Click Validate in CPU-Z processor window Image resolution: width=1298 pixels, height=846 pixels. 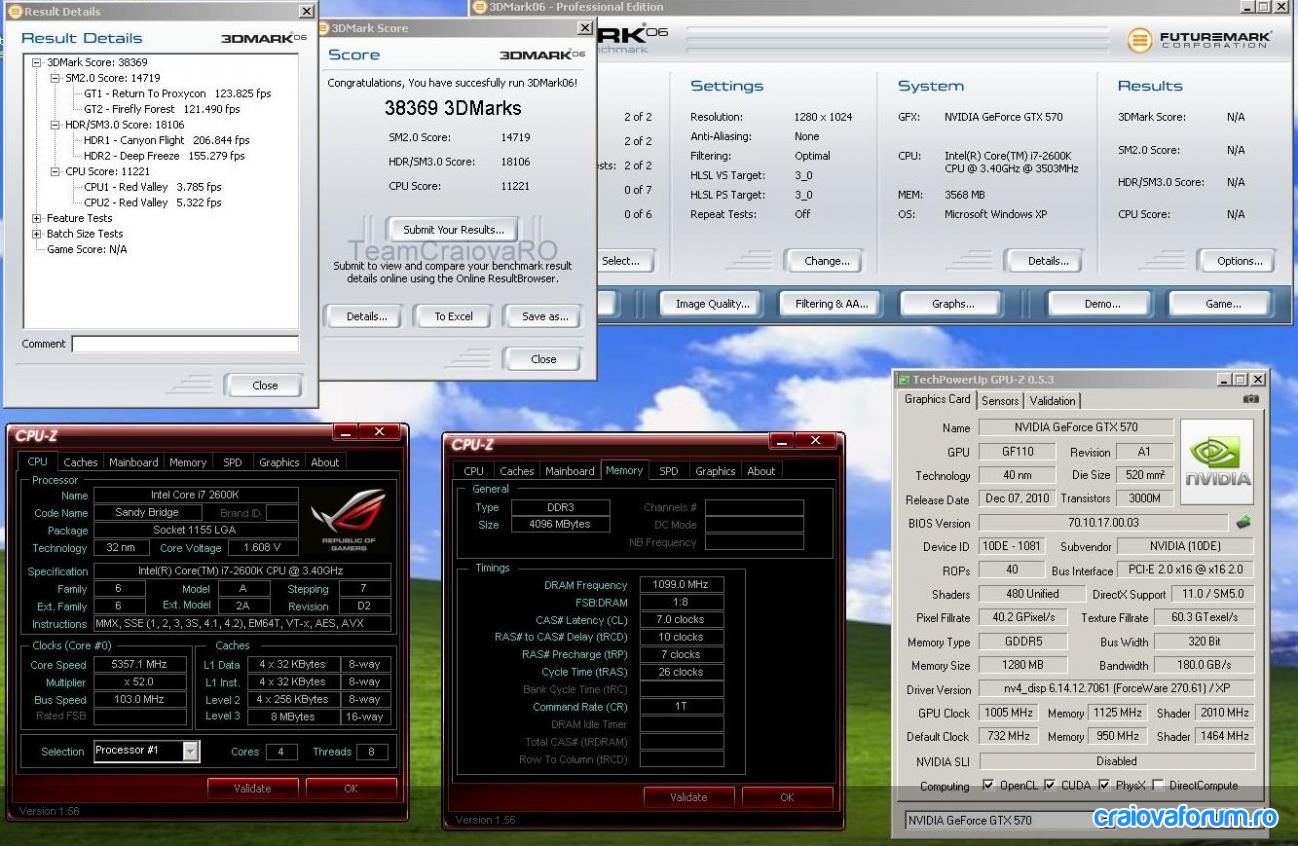click(252, 788)
